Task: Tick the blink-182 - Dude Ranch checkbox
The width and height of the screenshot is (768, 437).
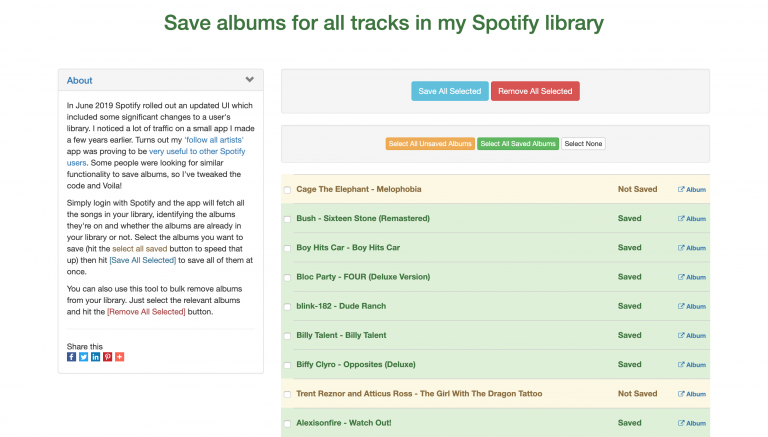Action: 288,307
